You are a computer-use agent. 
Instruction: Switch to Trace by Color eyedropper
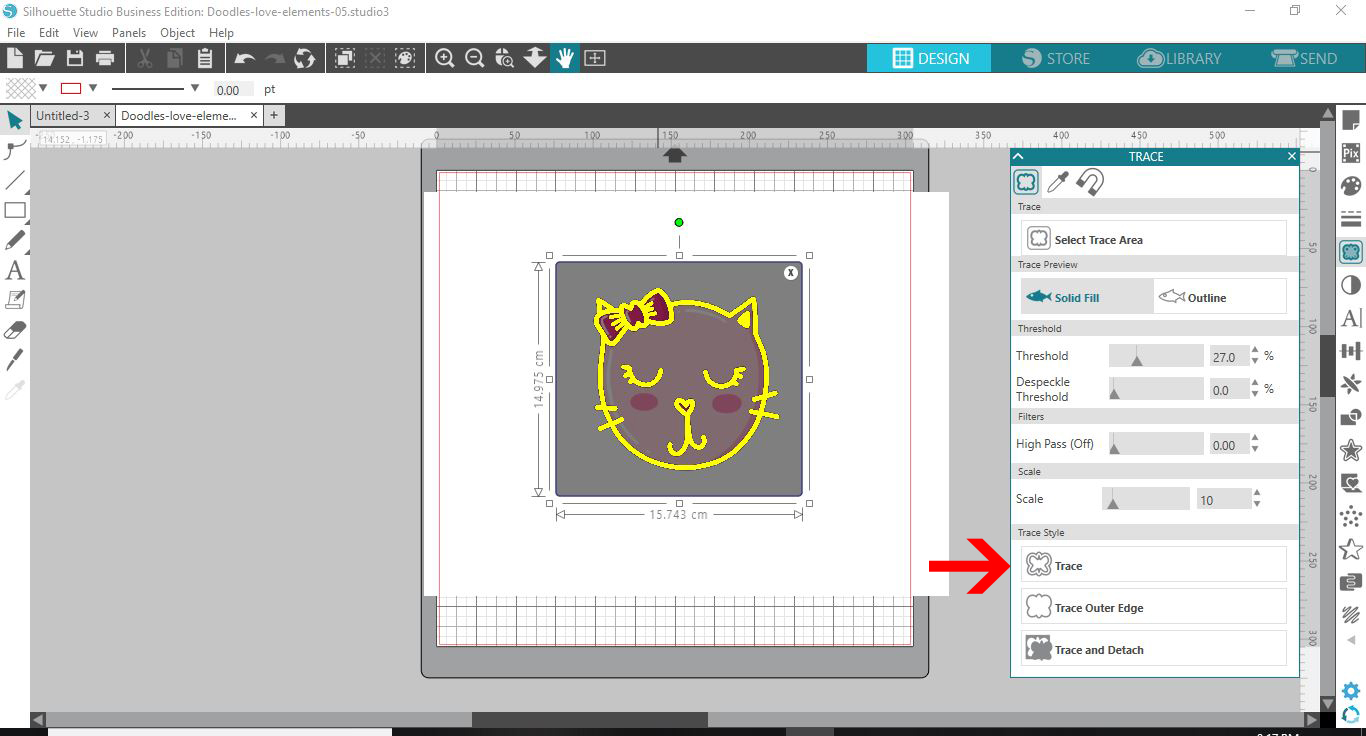coord(1058,182)
